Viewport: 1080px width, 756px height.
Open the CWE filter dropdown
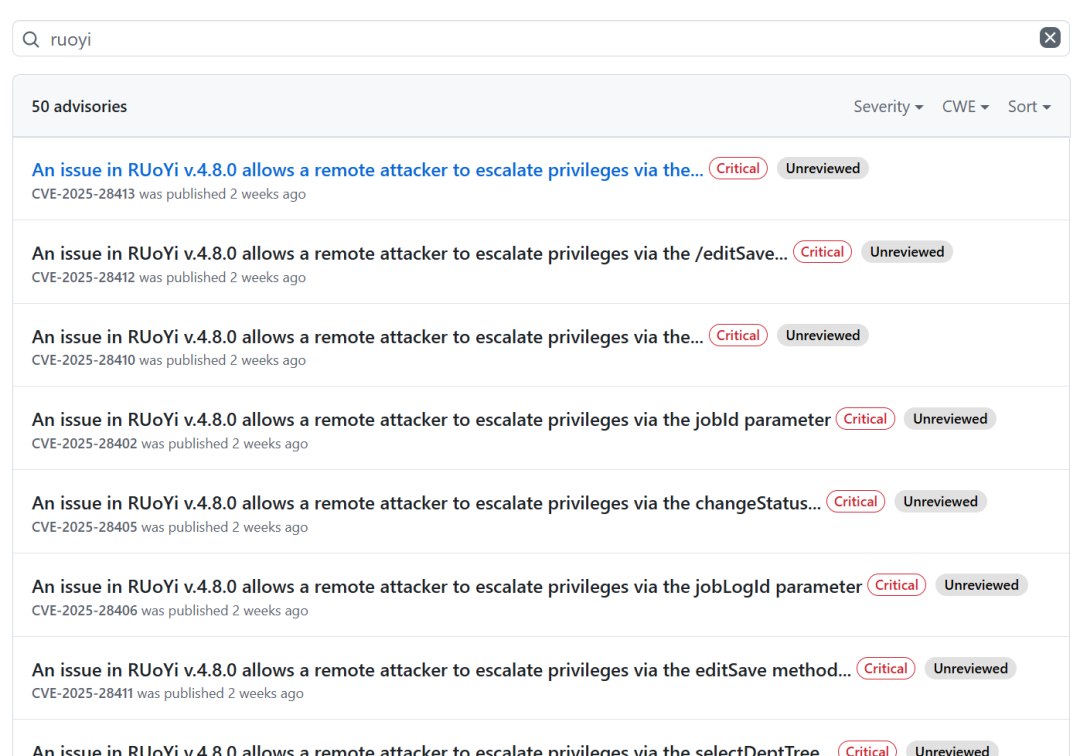(x=965, y=107)
